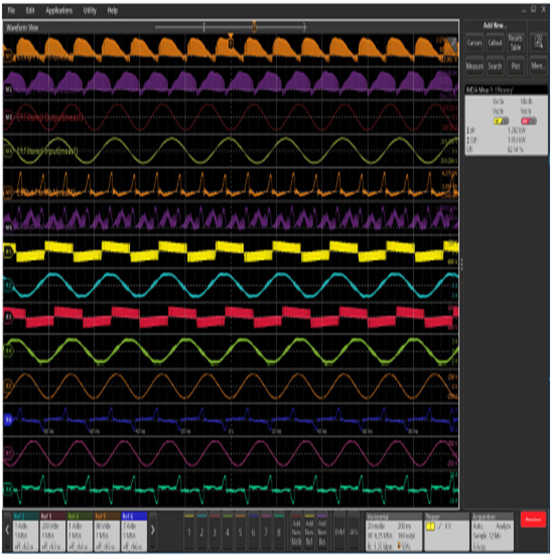Screen dimensions: 555x557
Task: Expand the More... add-new options
Action: pyautogui.click(x=539, y=66)
